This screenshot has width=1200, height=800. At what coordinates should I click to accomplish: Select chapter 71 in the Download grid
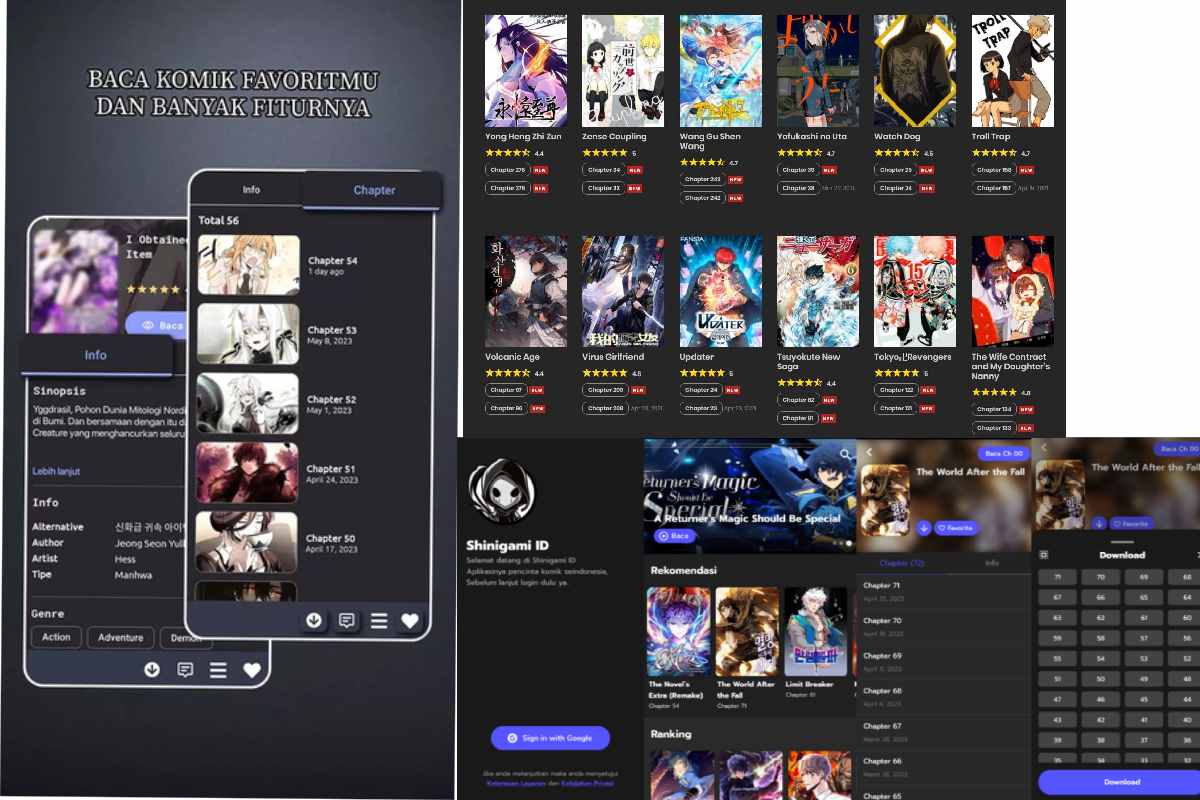point(1058,577)
